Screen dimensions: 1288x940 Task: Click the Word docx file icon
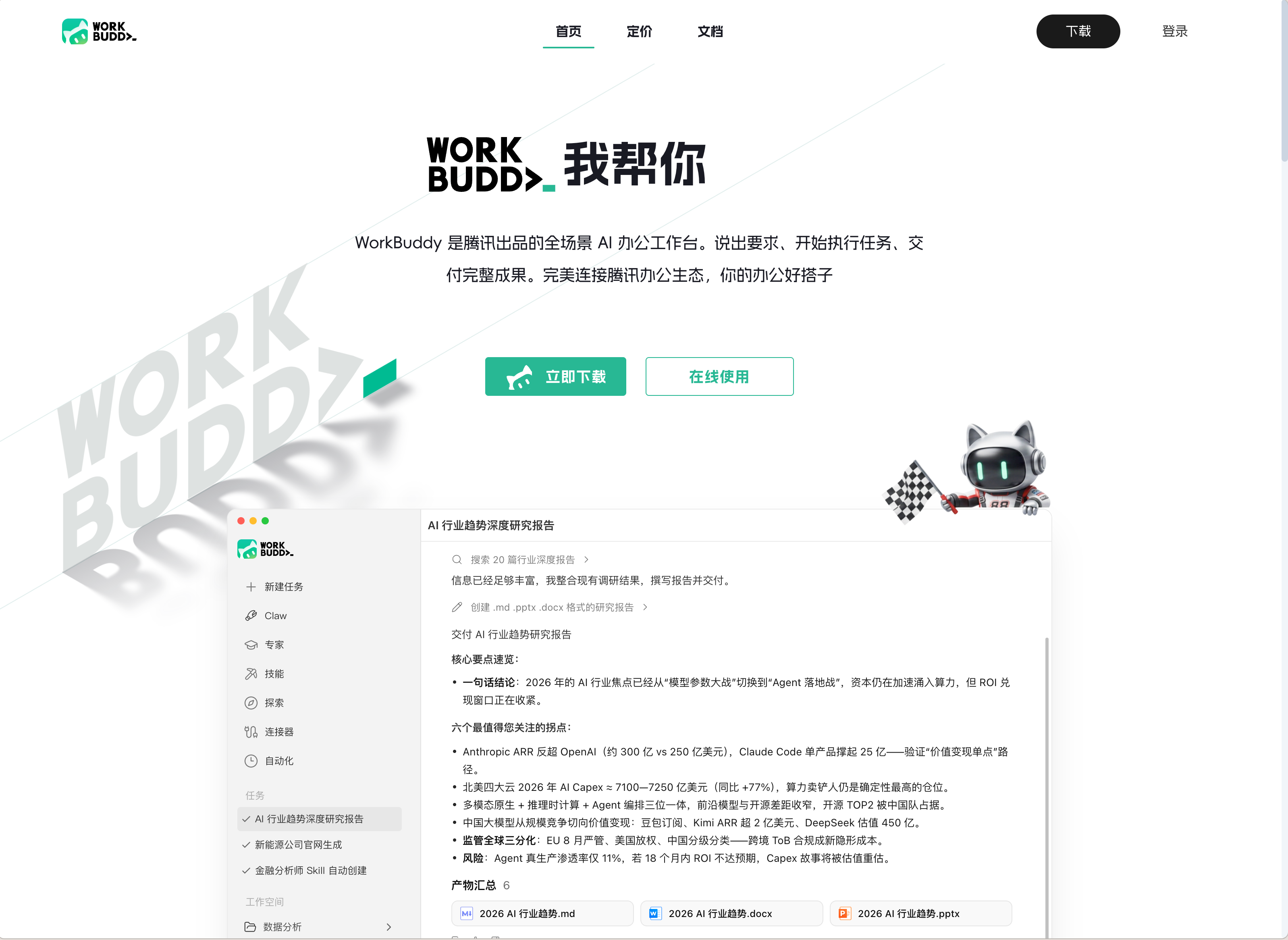click(655, 913)
